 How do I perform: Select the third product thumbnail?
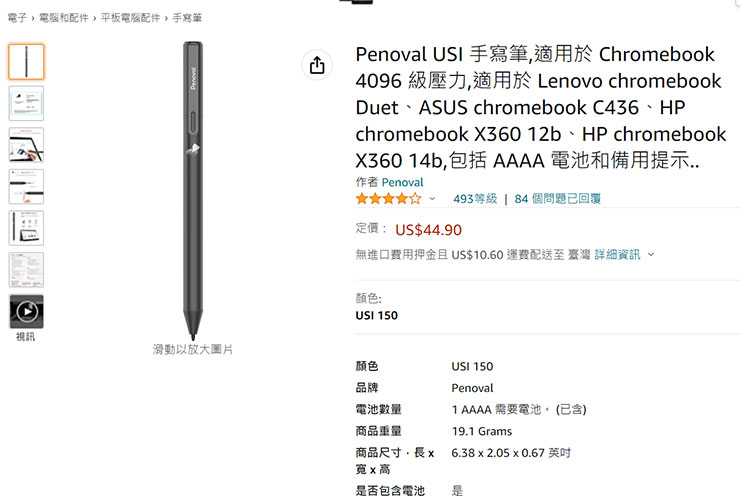click(x=26, y=146)
